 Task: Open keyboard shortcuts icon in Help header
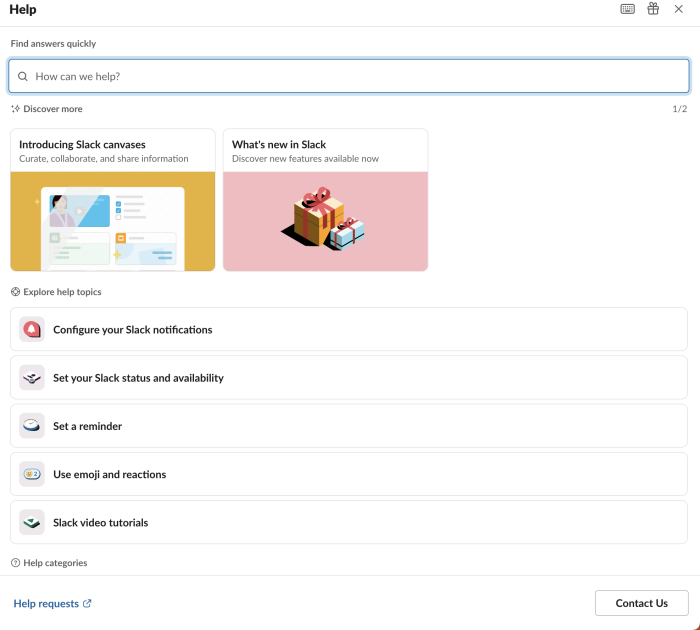pos(627,9)
